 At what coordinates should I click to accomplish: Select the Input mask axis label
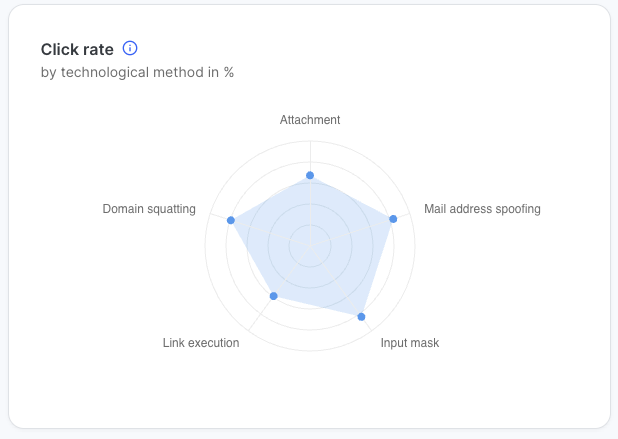click(410, 343)
